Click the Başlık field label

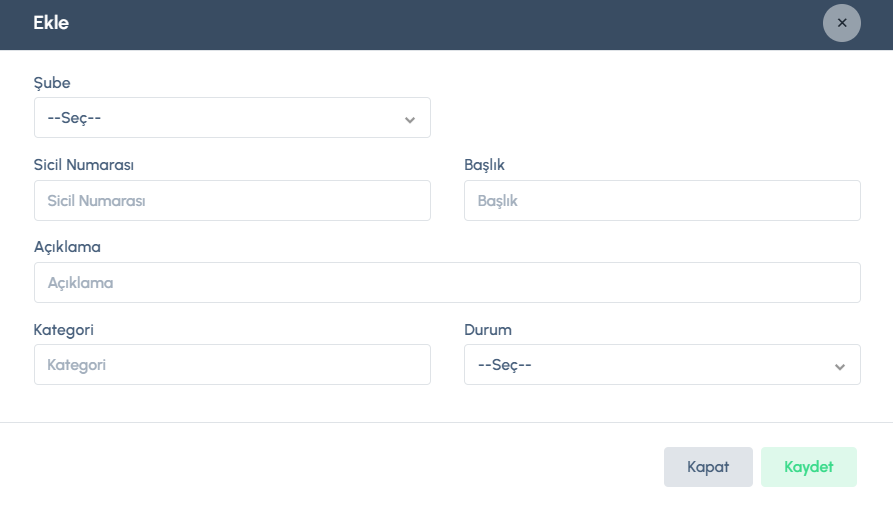click(485, 165)
